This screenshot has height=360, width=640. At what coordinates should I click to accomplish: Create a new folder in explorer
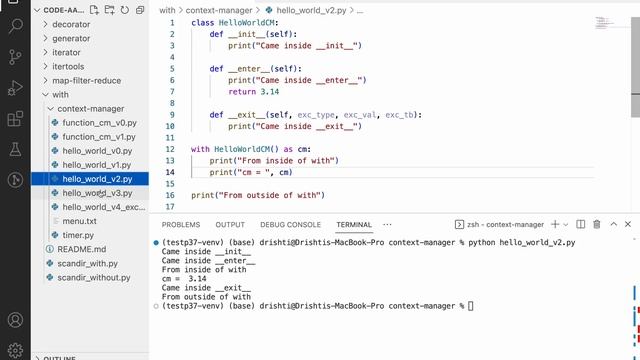[x=109, y=10]
